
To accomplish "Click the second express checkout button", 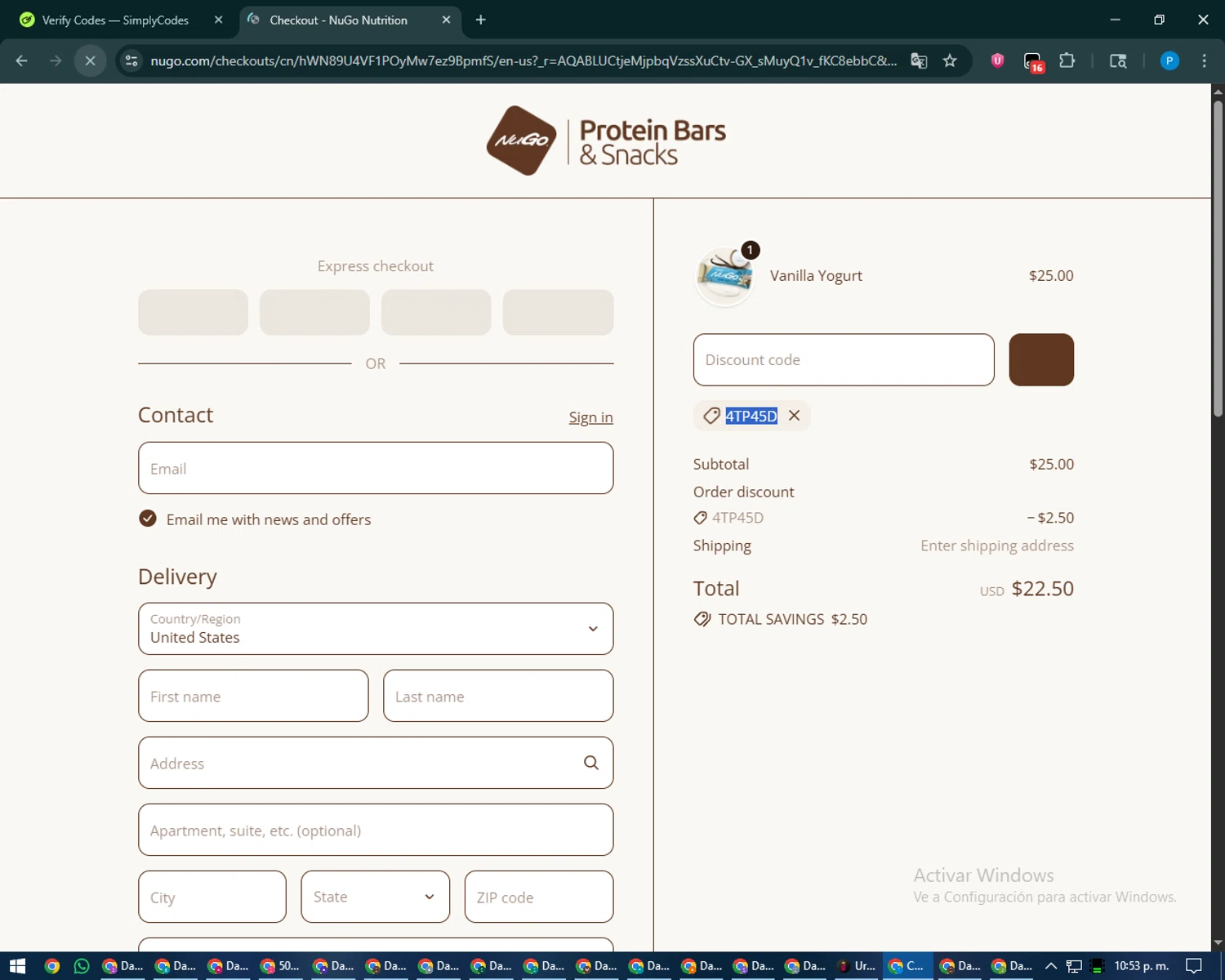I will (314, 312).
